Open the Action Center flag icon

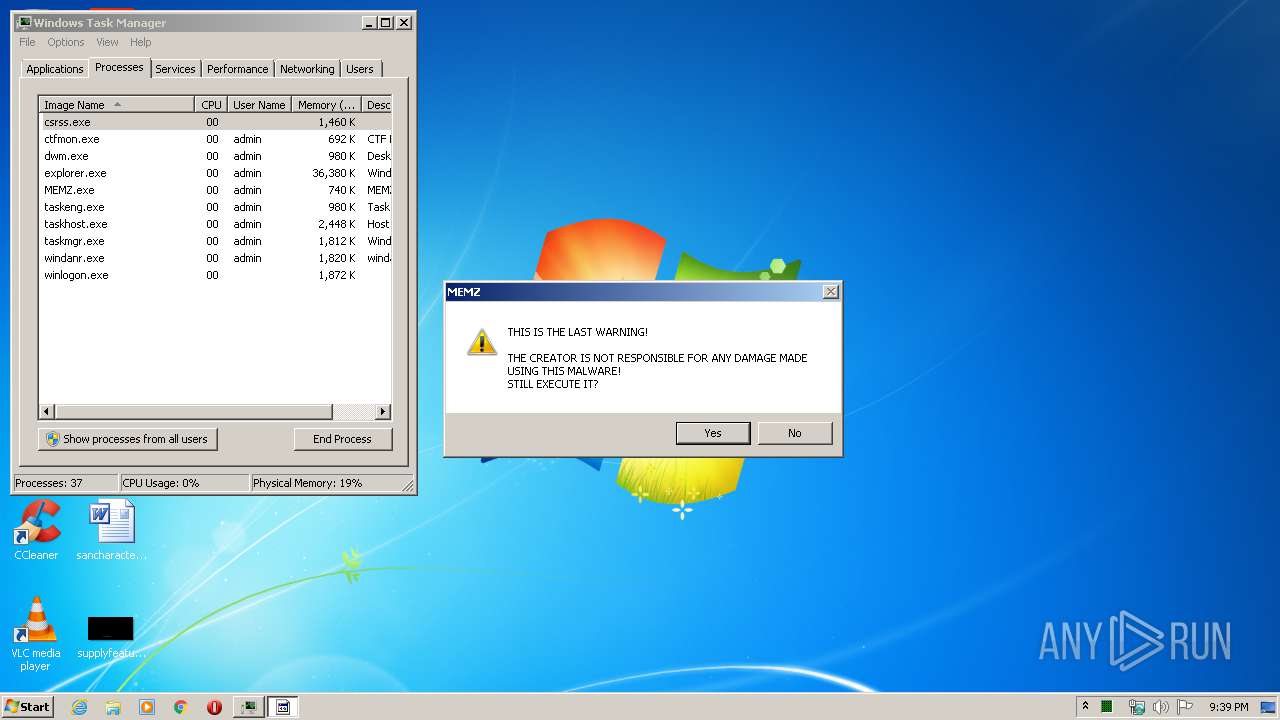(1185, 707)
